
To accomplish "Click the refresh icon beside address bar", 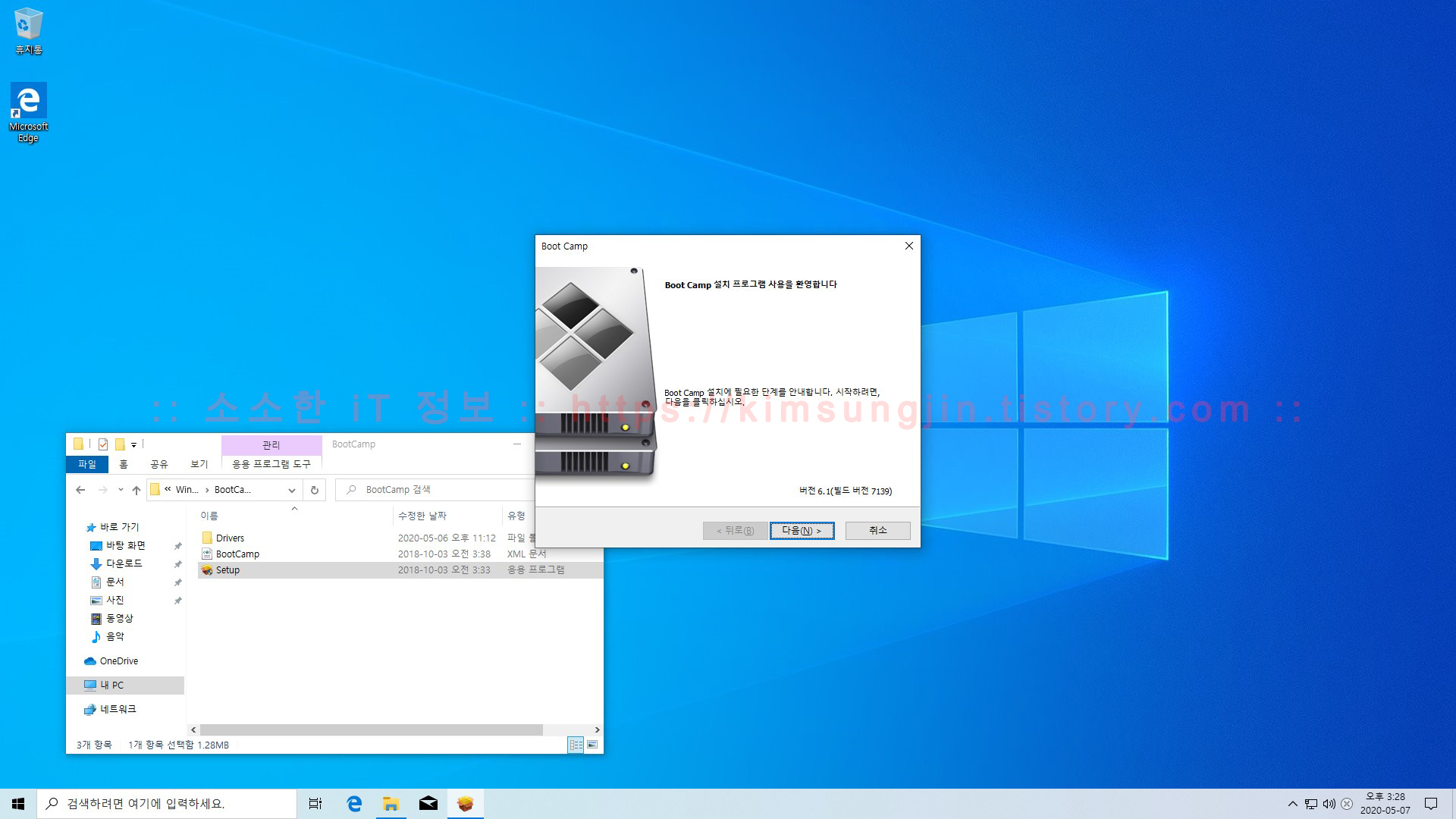I will [315, 490].
